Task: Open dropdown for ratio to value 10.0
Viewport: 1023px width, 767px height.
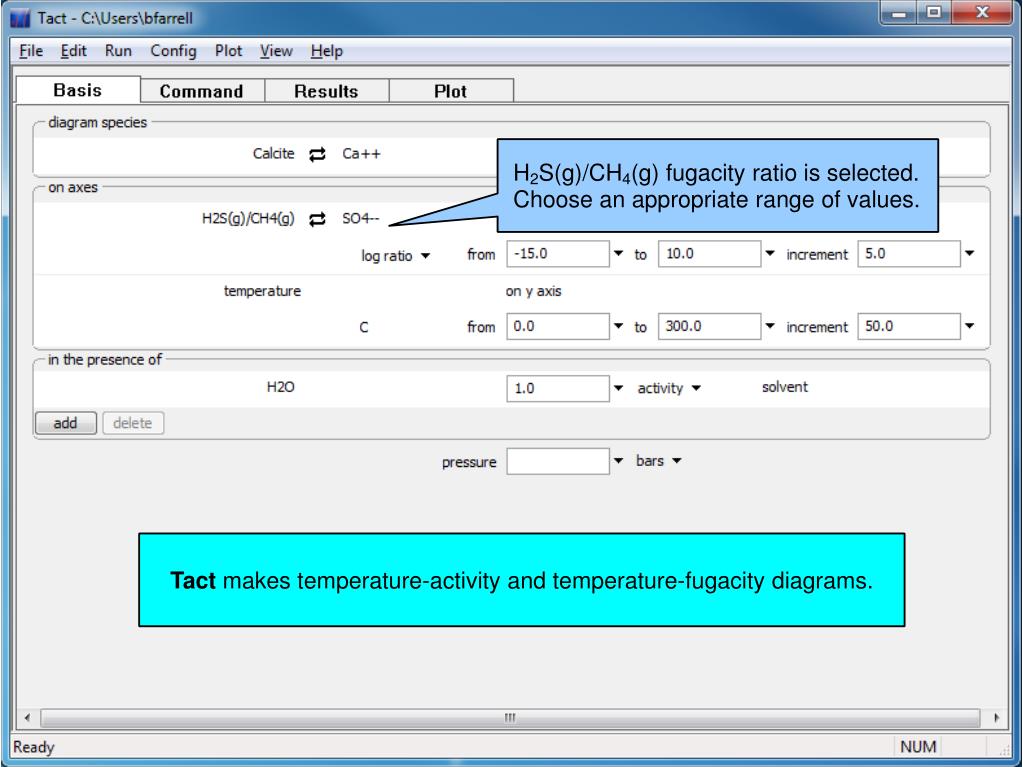Action: pos(770,254)
